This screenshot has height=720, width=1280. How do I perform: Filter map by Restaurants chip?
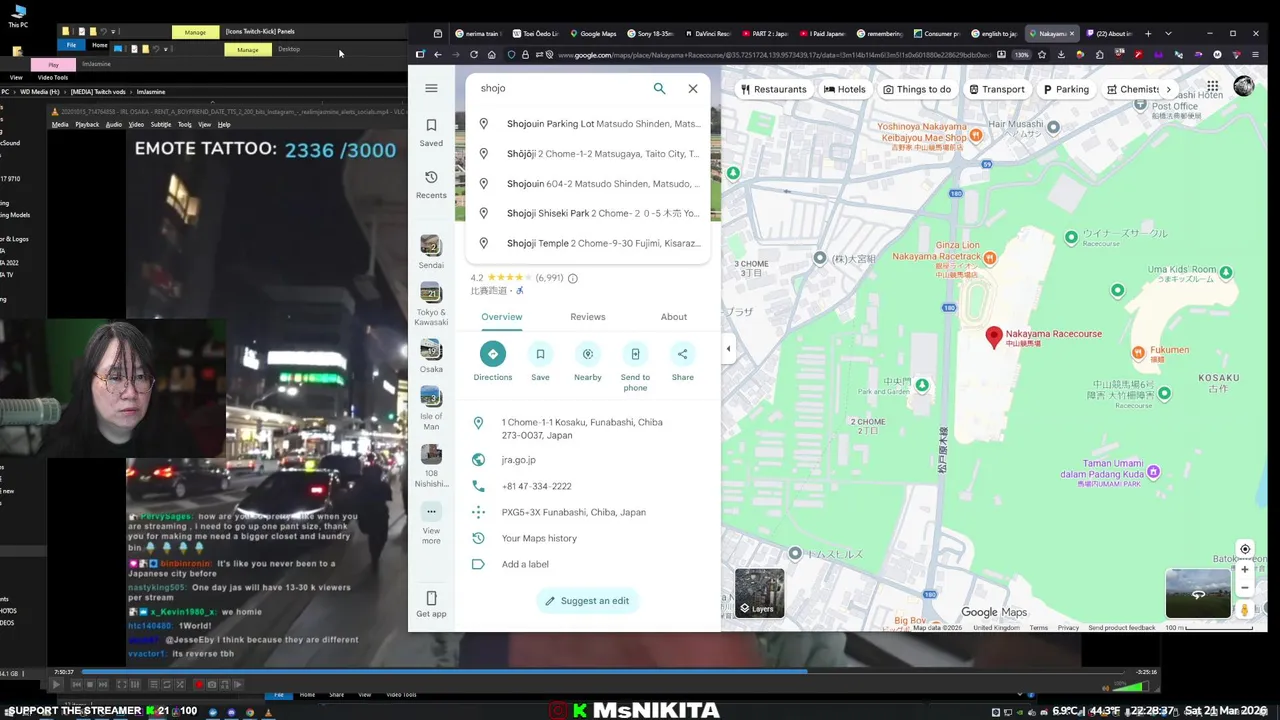[x=773, y=89]
